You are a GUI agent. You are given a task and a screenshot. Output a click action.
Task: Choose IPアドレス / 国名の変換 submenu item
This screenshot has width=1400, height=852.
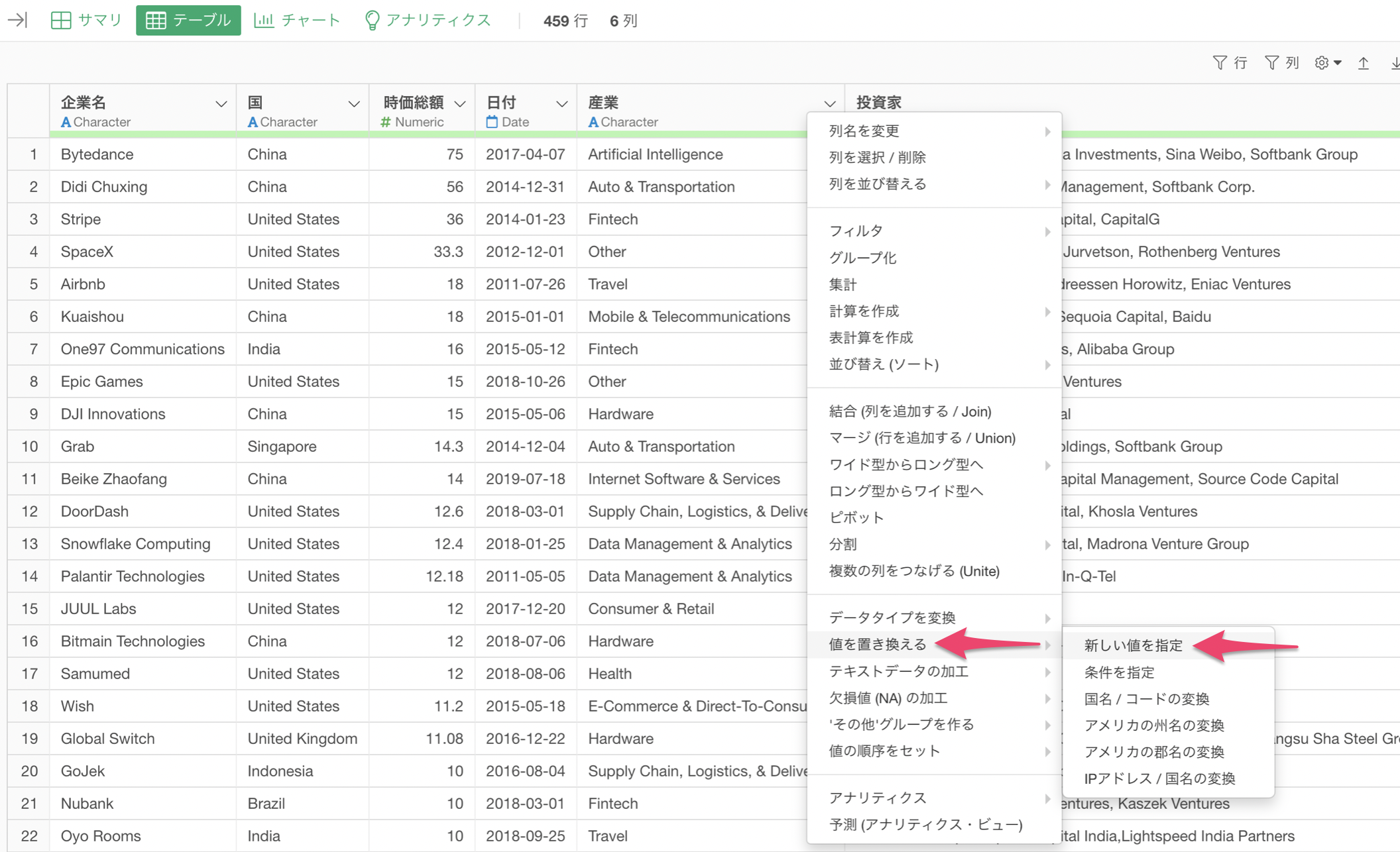[x=1168, y=778]
